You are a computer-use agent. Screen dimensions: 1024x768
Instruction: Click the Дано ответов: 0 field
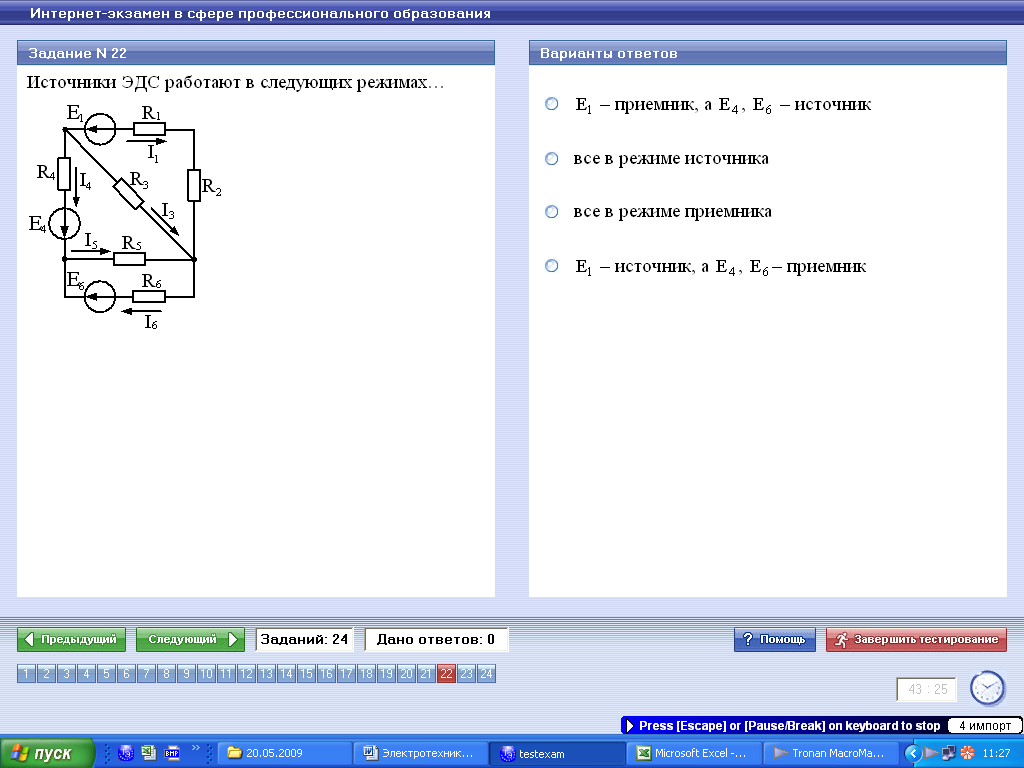[x=436, y=639]
